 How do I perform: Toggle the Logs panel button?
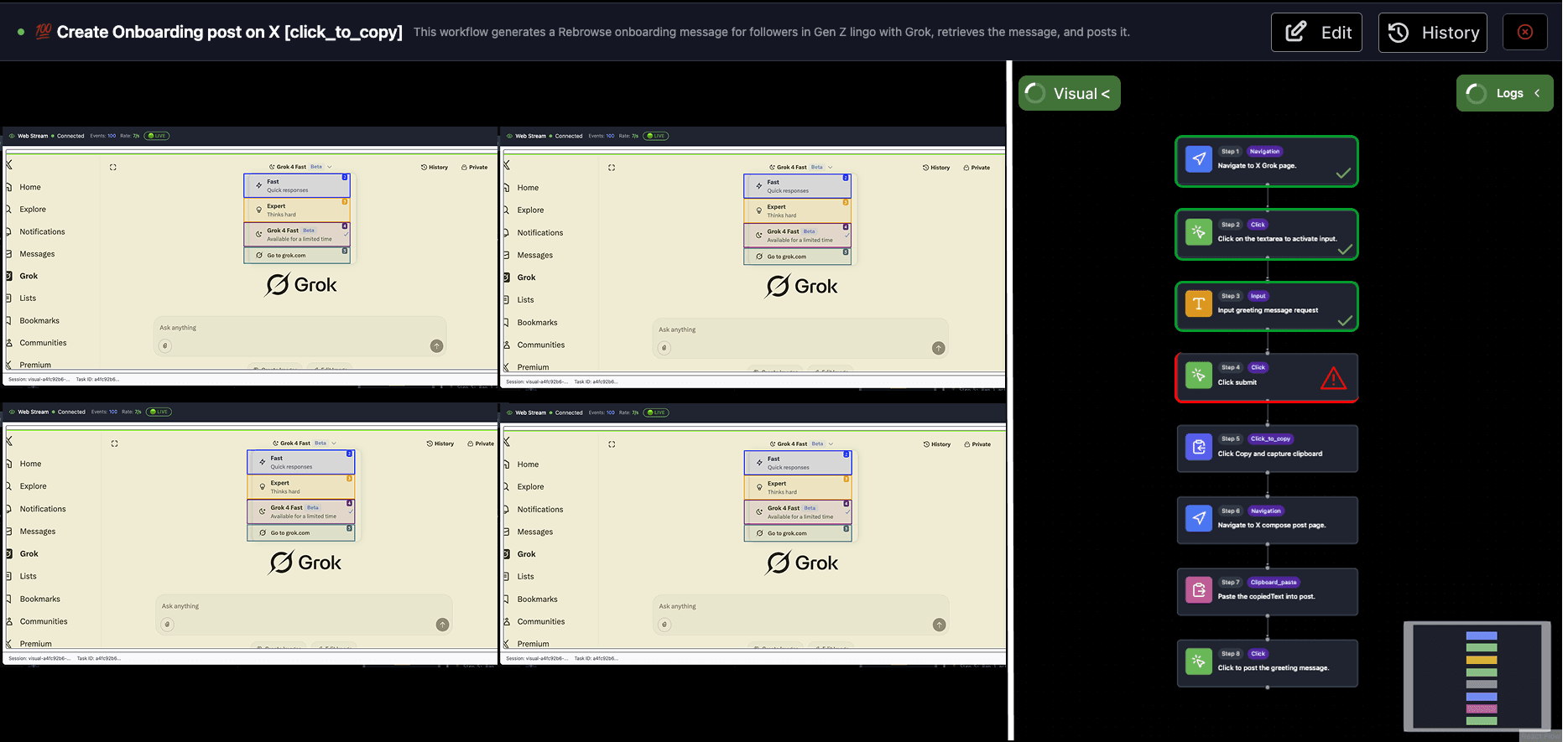(x=1504, y=93)
